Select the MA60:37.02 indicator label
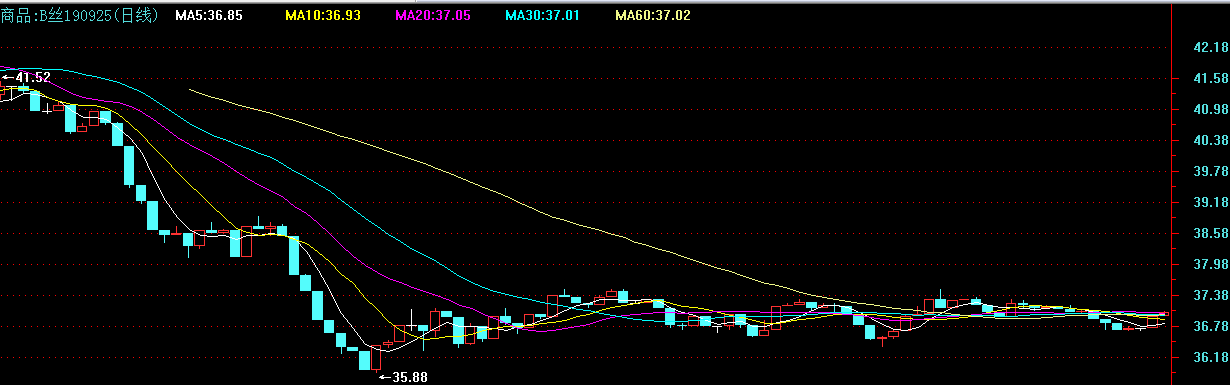Image resolution: width=1230 pixels, height=385 pixels. pyautogui.click(x=653, y=15)
